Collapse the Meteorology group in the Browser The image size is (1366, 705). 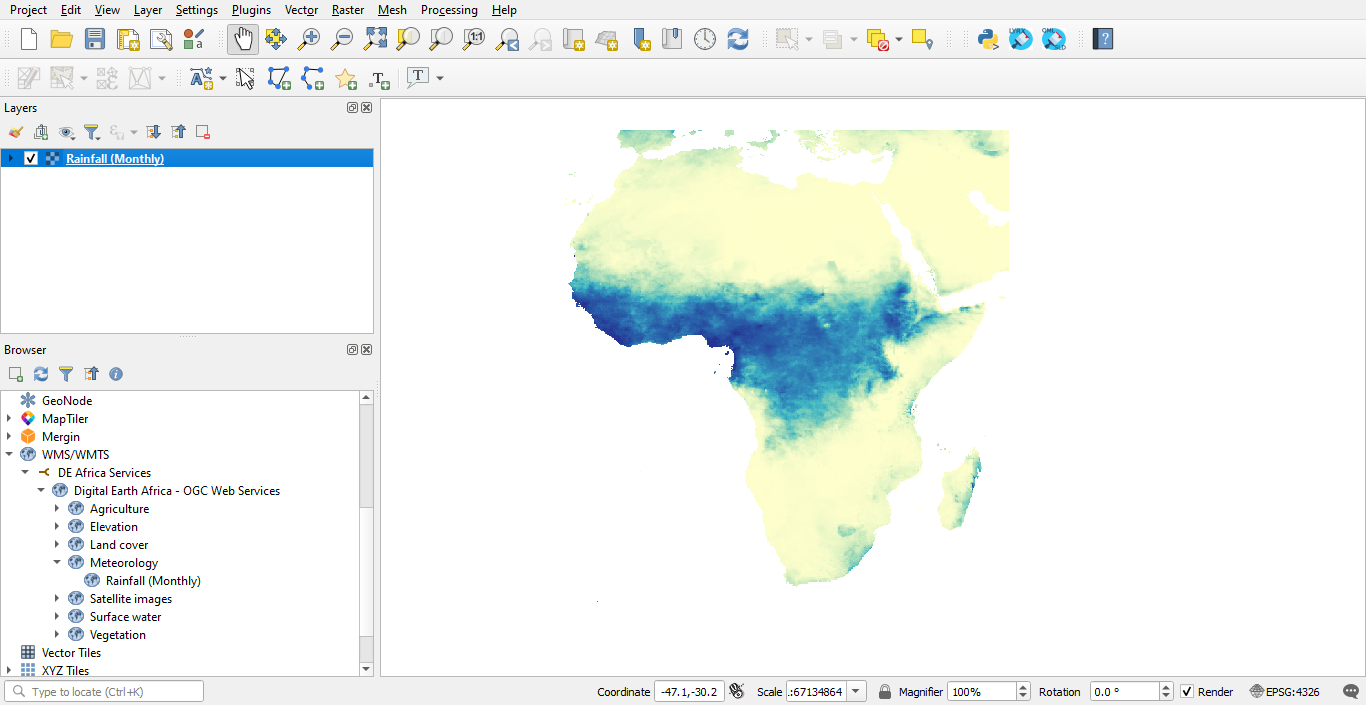[x=57, y=562]
